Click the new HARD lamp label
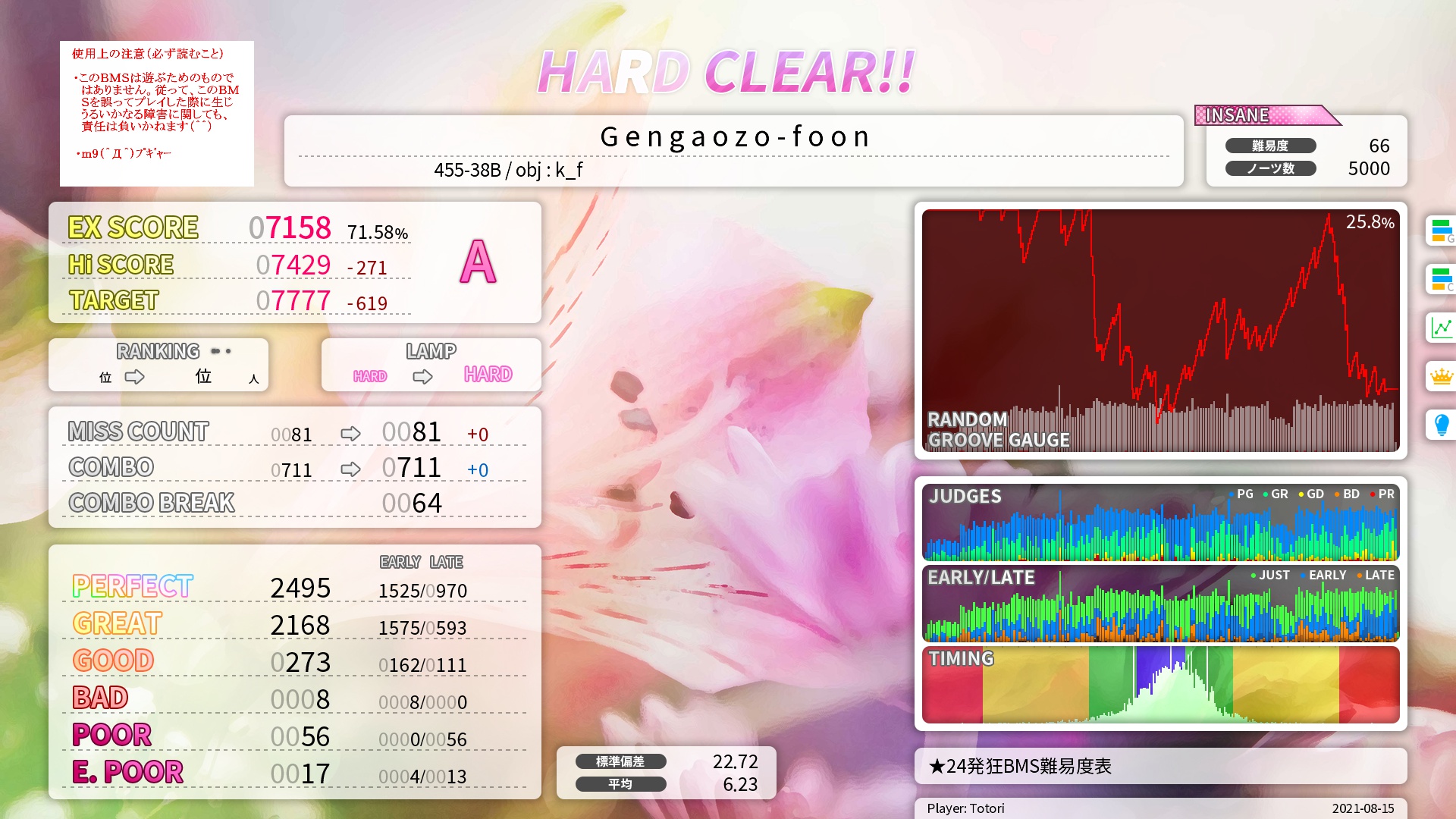The width and height of the screenshot is (1456, 819). coord(488,374)
